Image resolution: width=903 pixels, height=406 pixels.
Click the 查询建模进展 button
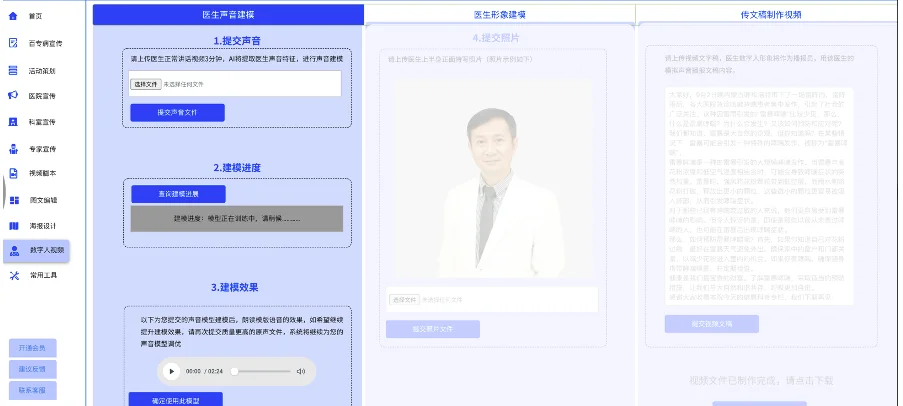pyautogui.click(x=179, y=194)
